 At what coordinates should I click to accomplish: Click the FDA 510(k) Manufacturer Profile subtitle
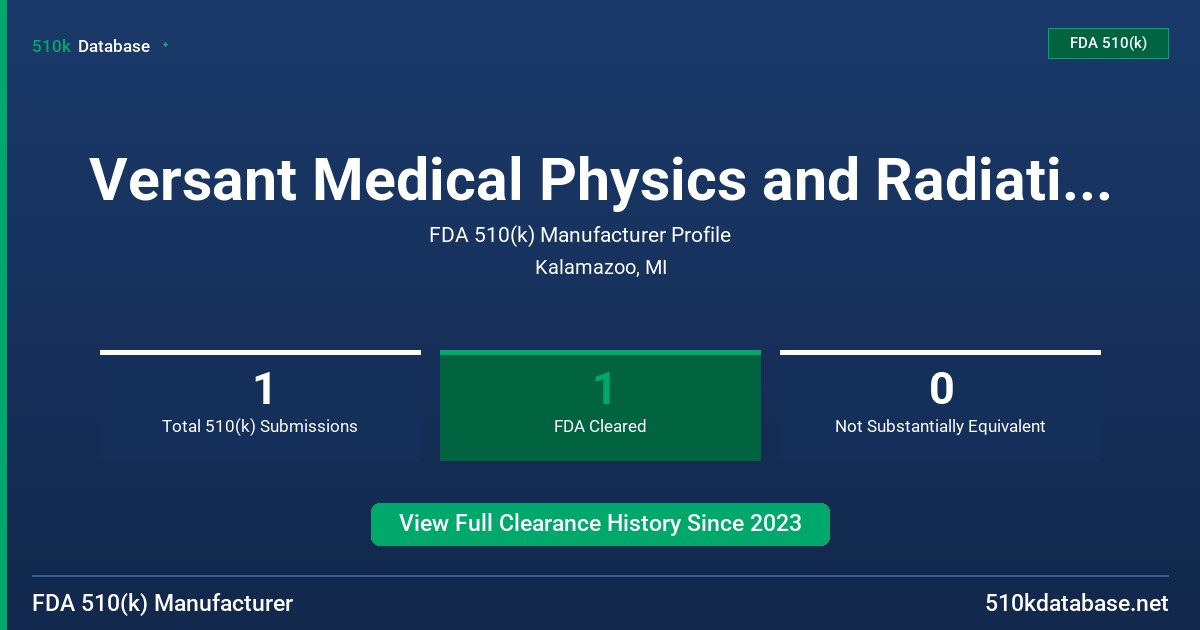pyautogui.click(x=580, y=235)
